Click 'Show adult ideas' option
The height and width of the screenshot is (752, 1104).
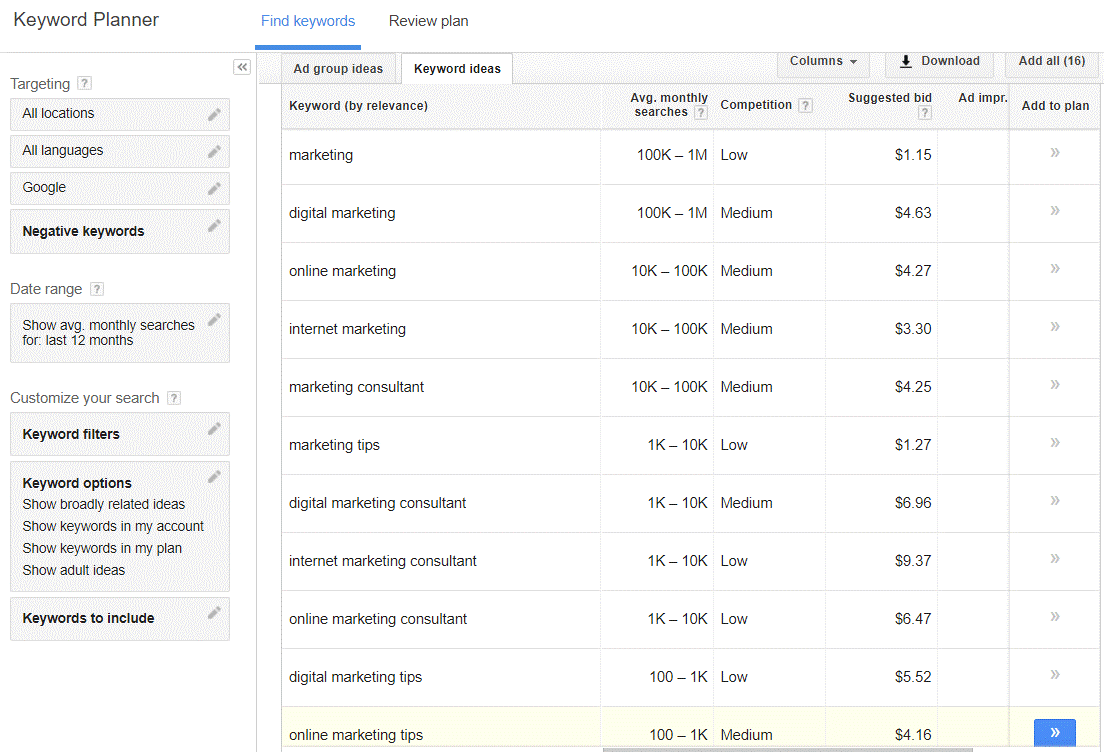[73, 570]
